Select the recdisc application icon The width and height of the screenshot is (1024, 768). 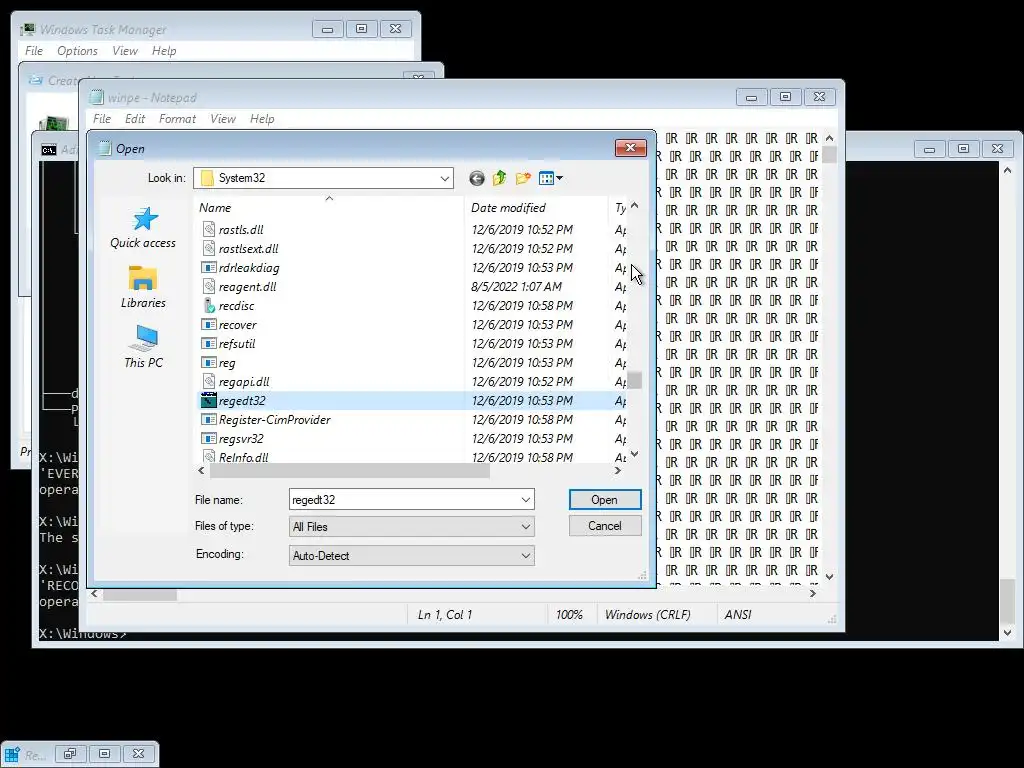[208, 305]
